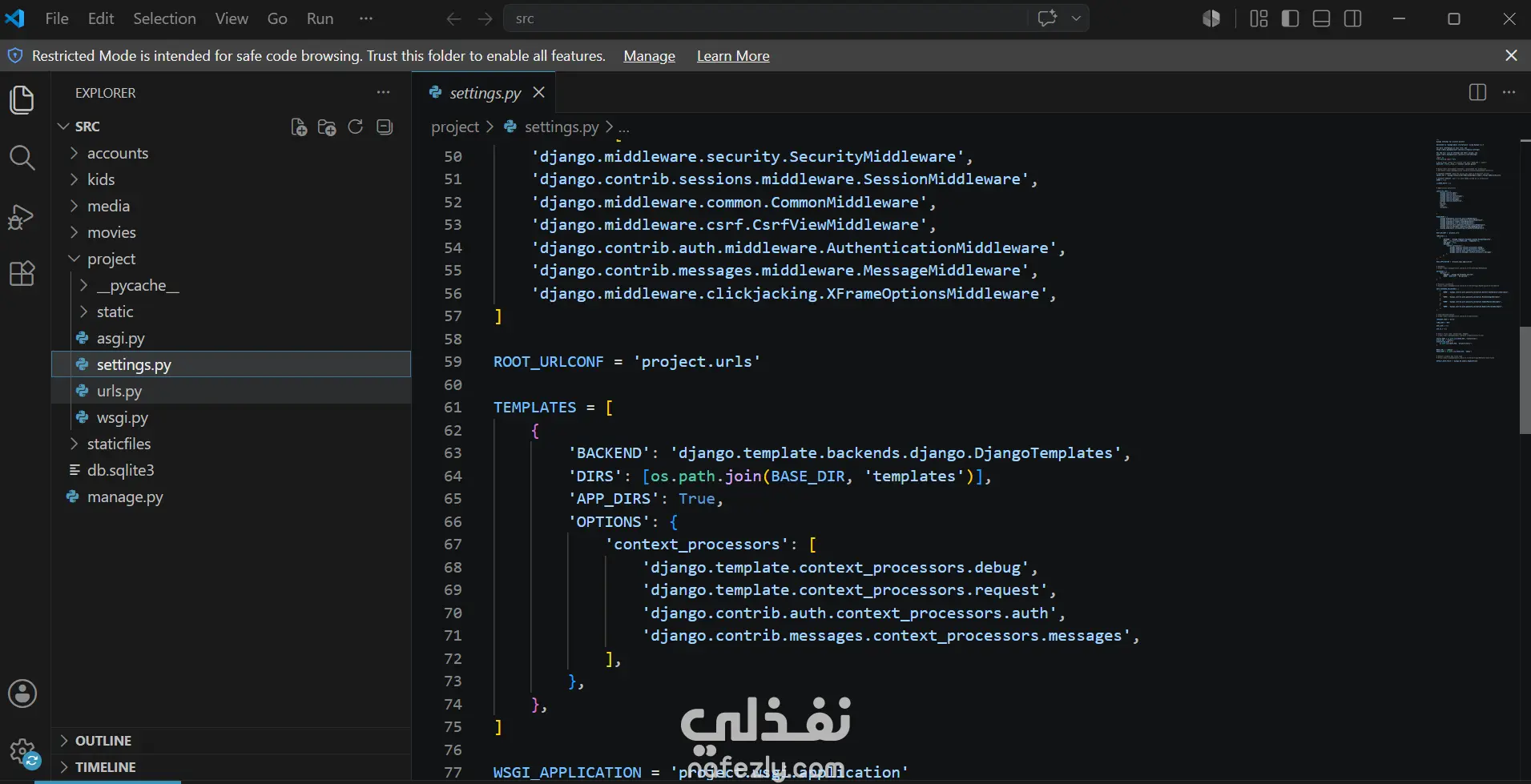Collapse all folders in Explorer
1531x784 pixels.
(x=385, y=127)
